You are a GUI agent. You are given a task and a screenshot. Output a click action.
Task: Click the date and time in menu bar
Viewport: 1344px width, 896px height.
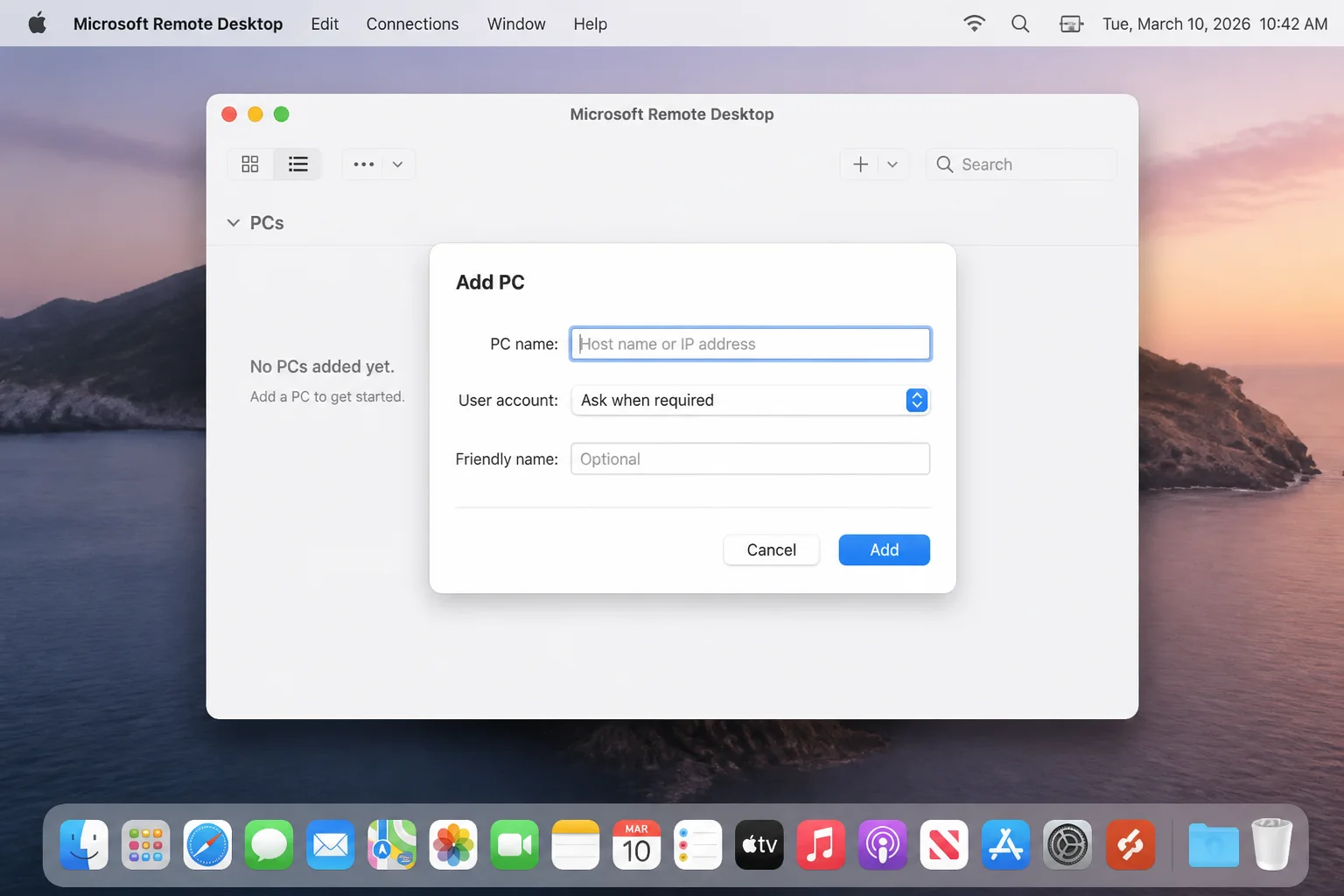(1214, 24)
